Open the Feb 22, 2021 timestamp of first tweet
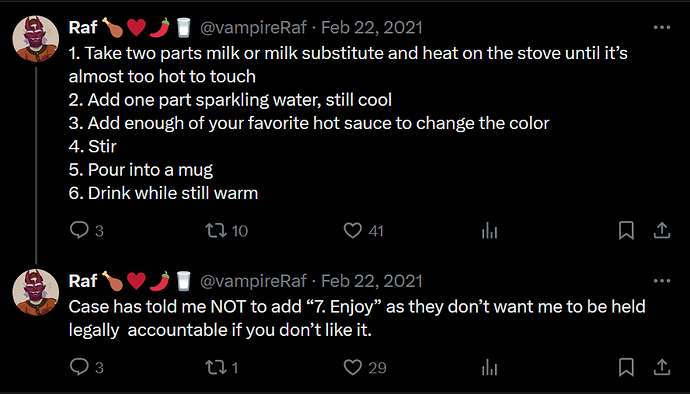 (371, 28)
